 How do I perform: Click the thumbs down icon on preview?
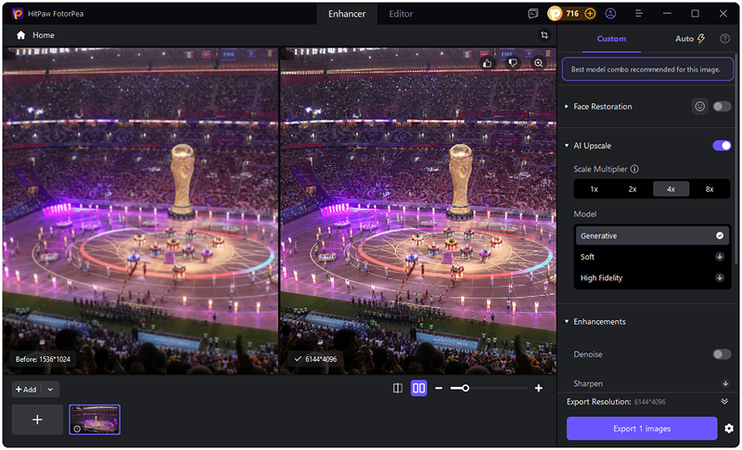[513, 63]
